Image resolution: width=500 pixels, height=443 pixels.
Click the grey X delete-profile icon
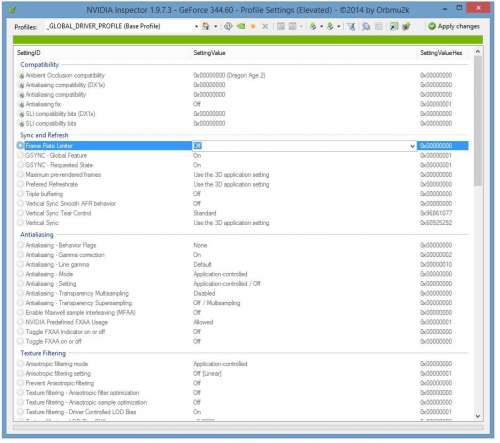coord(265,26)
